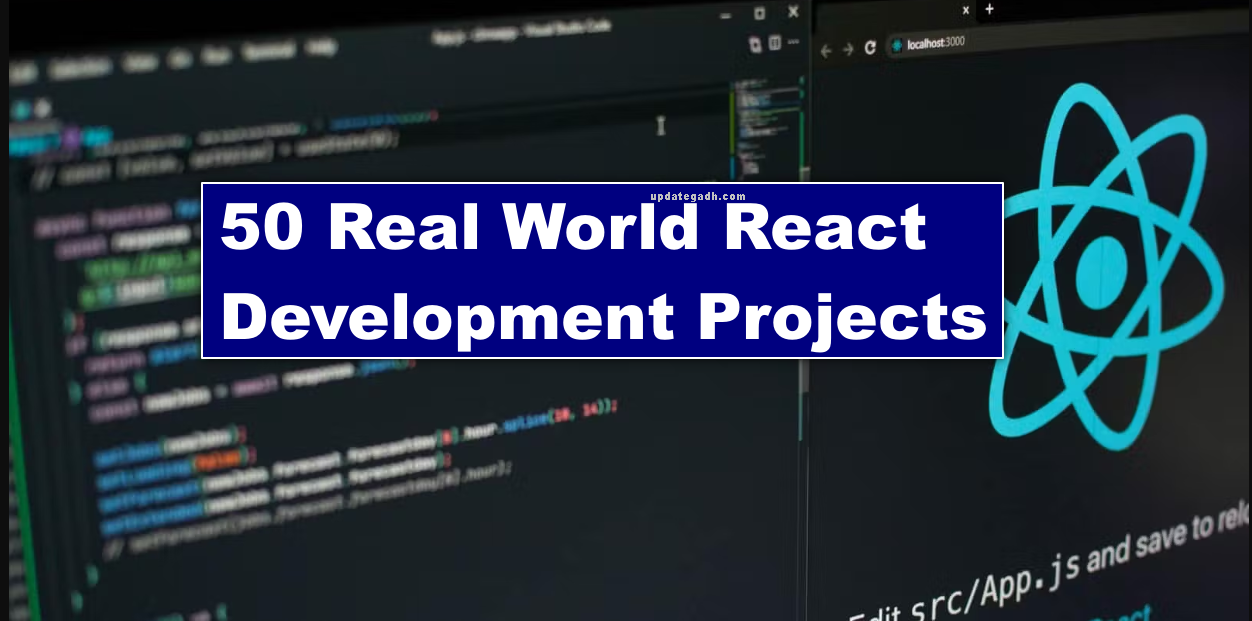Viewport: 1252px width, 621px height.
Task: Minimize the Visual Studio Code window
Action: point(727,14)
